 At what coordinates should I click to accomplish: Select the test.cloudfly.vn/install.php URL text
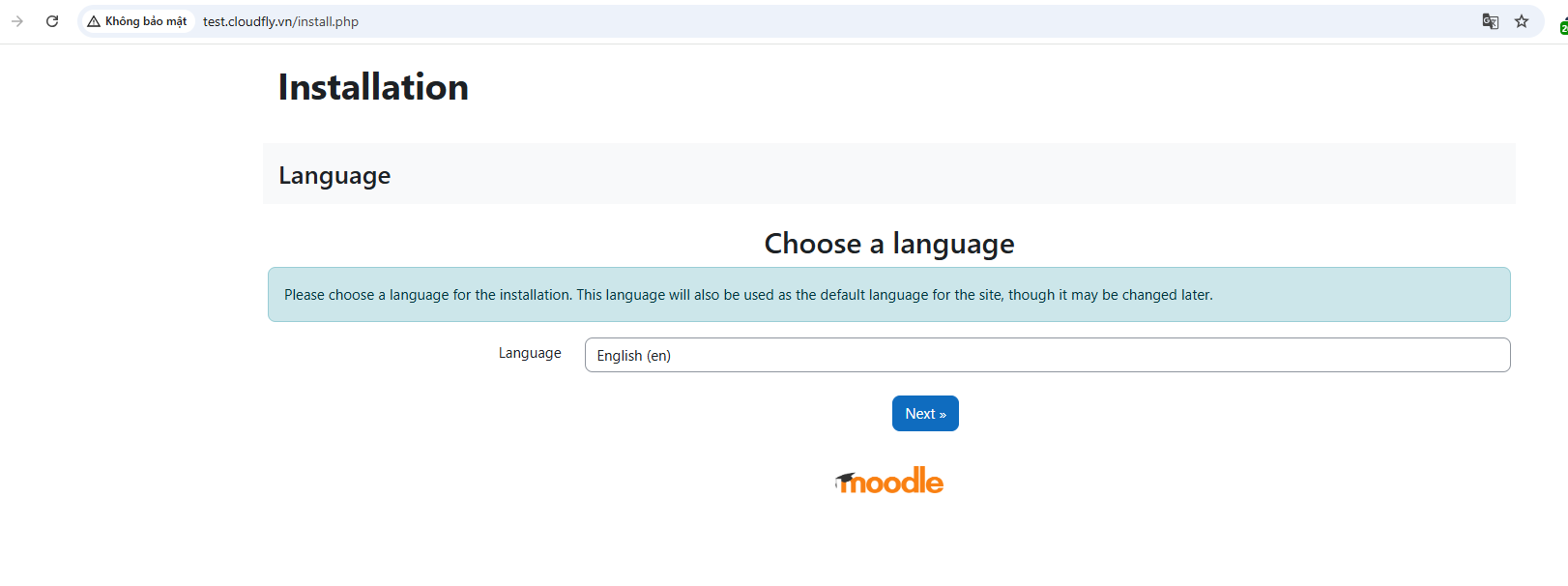click(x=280, y=21)
